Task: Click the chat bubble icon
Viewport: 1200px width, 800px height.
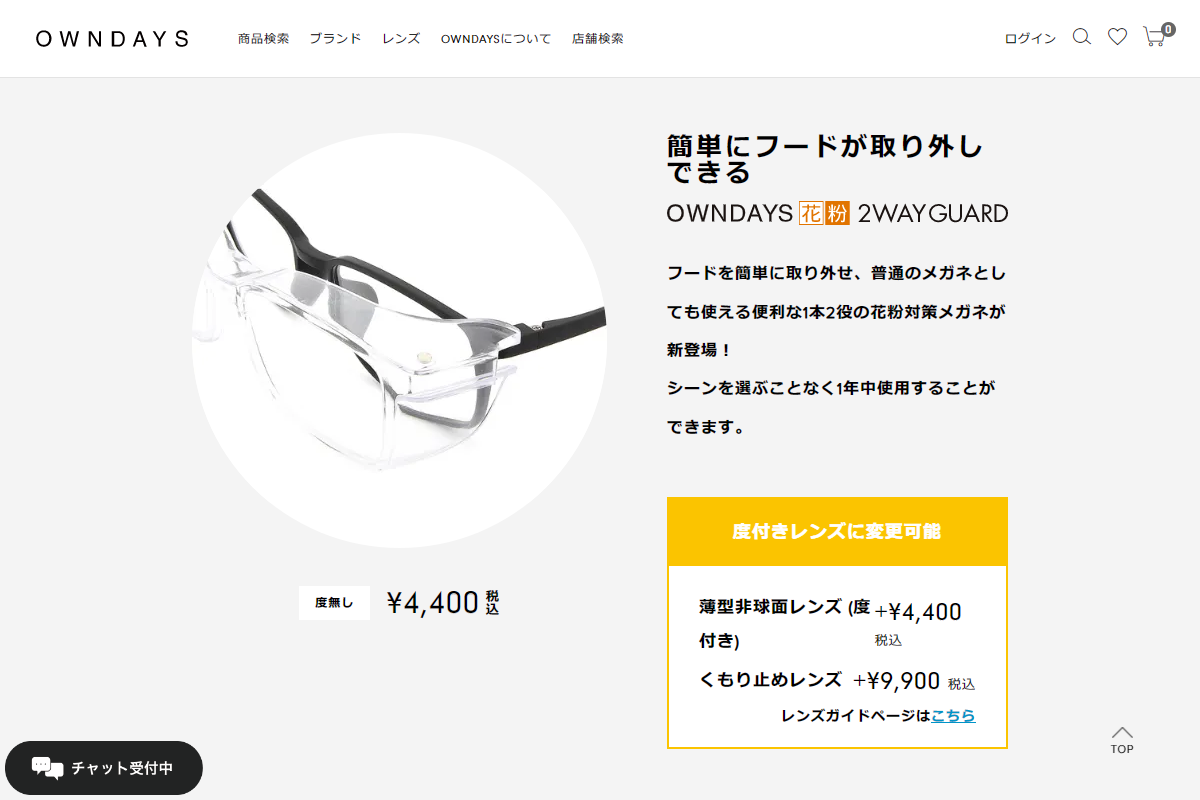Action: (47, 768)
